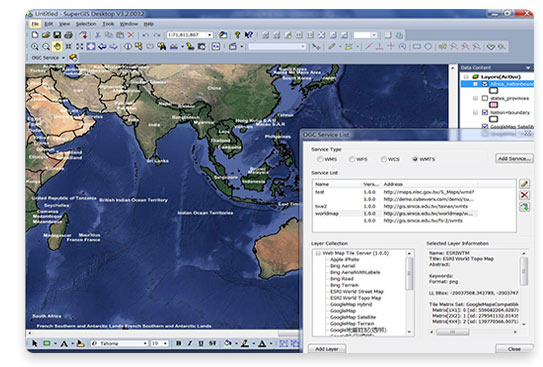Click the green arrow icon beside service list

(x=524, y=207)
